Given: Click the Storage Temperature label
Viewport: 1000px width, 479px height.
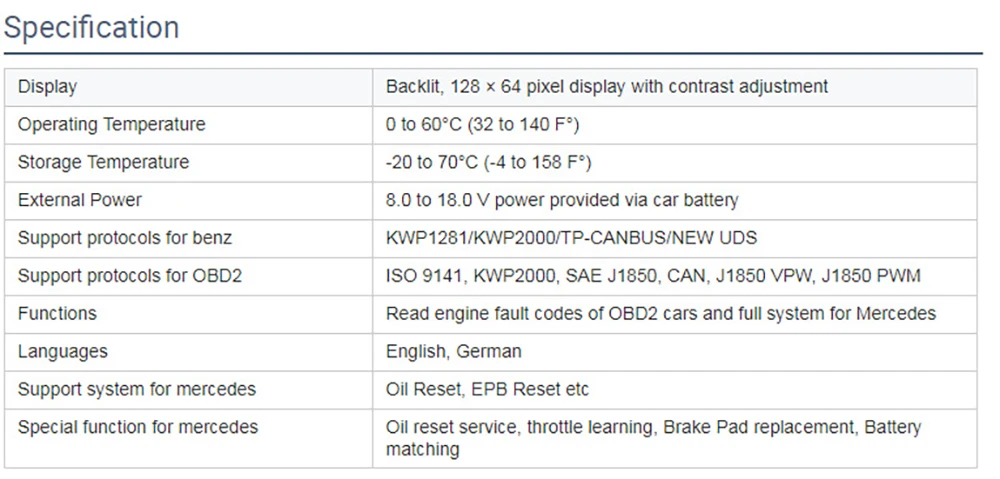Looking at the screenshot, I should (103, 162).
